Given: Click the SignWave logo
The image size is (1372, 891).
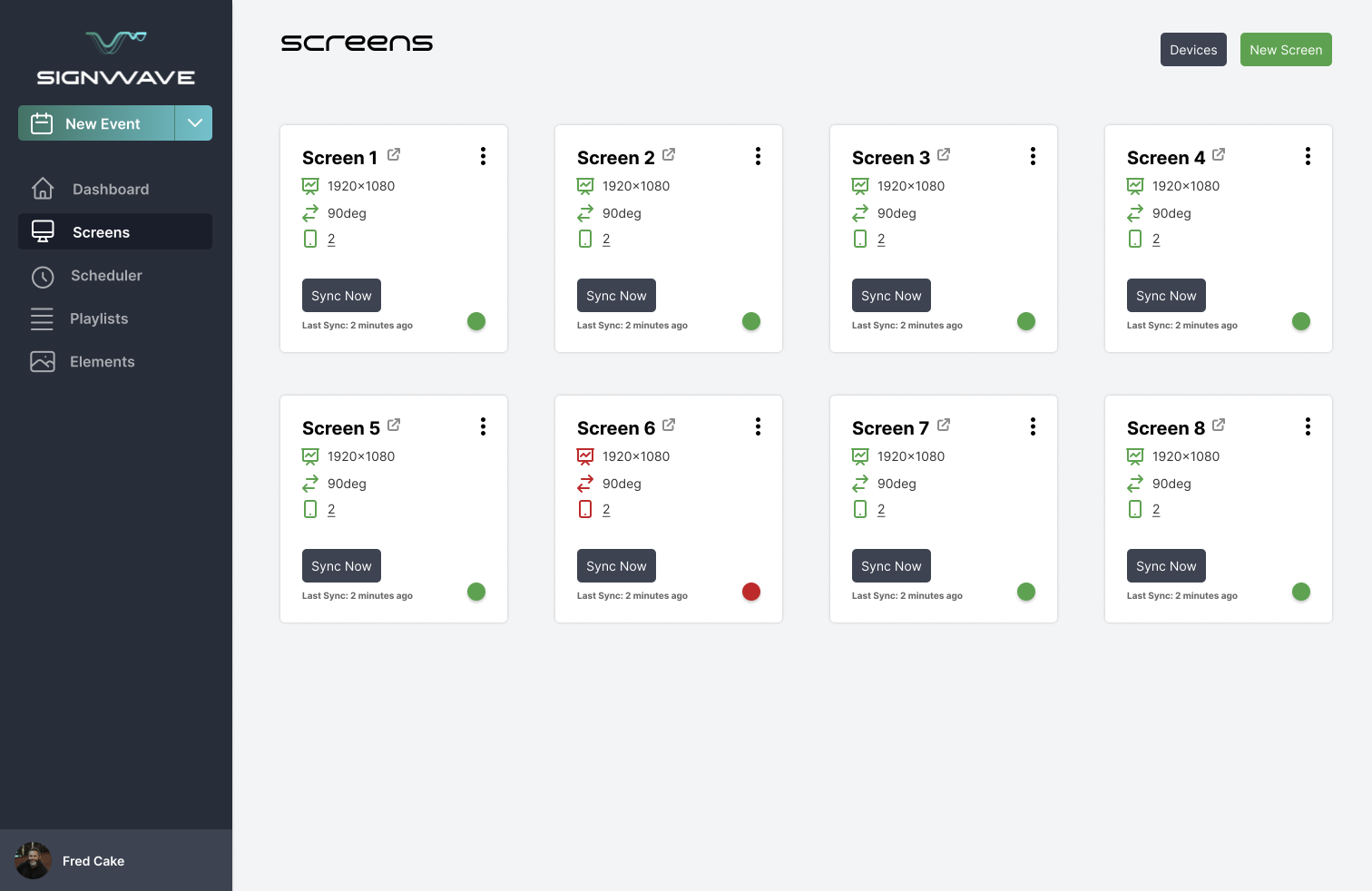Looking at the screenshot, I should point(115,59).
